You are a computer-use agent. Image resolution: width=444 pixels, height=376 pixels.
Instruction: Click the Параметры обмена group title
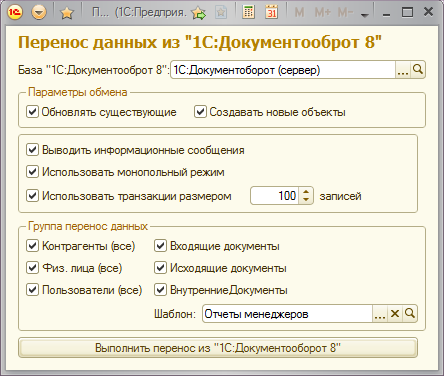pyautogui.click(x=78, y=92)
